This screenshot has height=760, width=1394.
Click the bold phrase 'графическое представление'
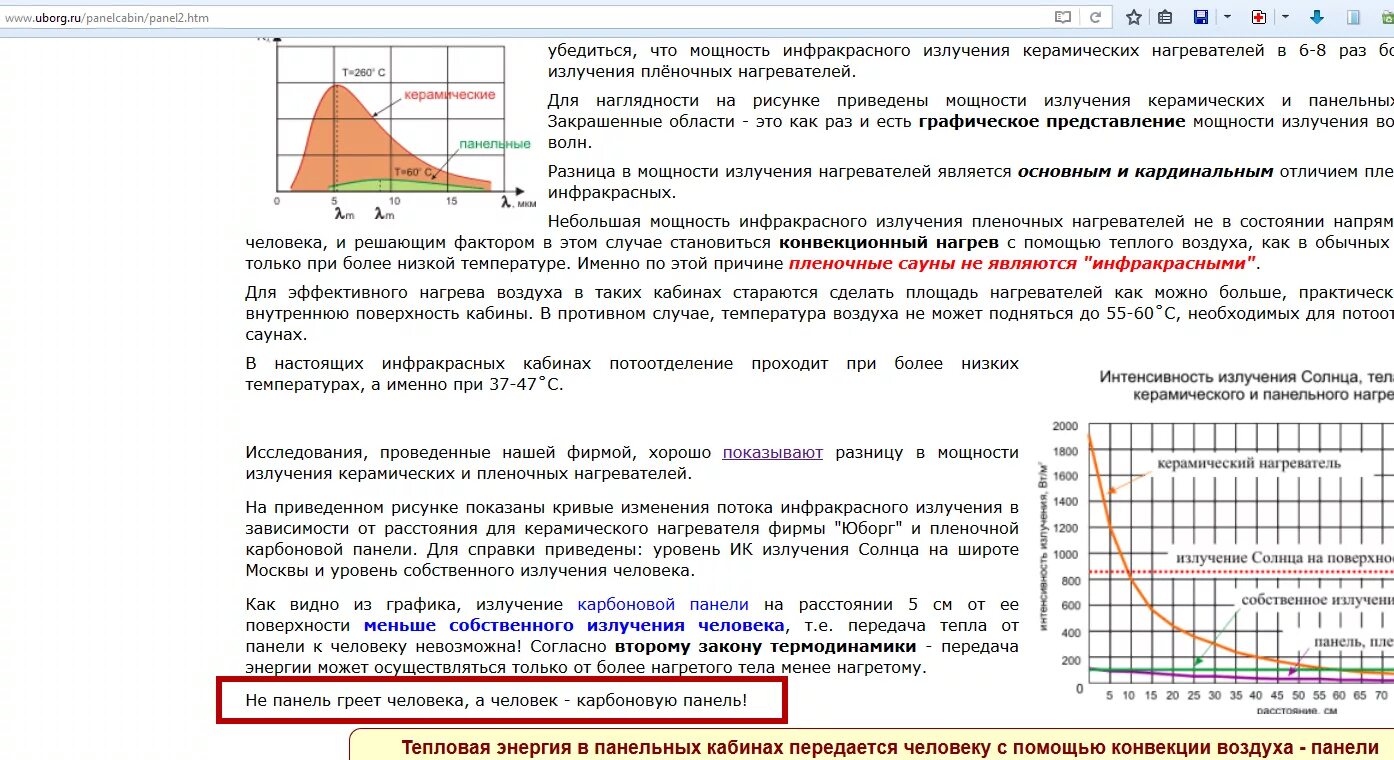pyautogui.click(x=1052, y=121)
